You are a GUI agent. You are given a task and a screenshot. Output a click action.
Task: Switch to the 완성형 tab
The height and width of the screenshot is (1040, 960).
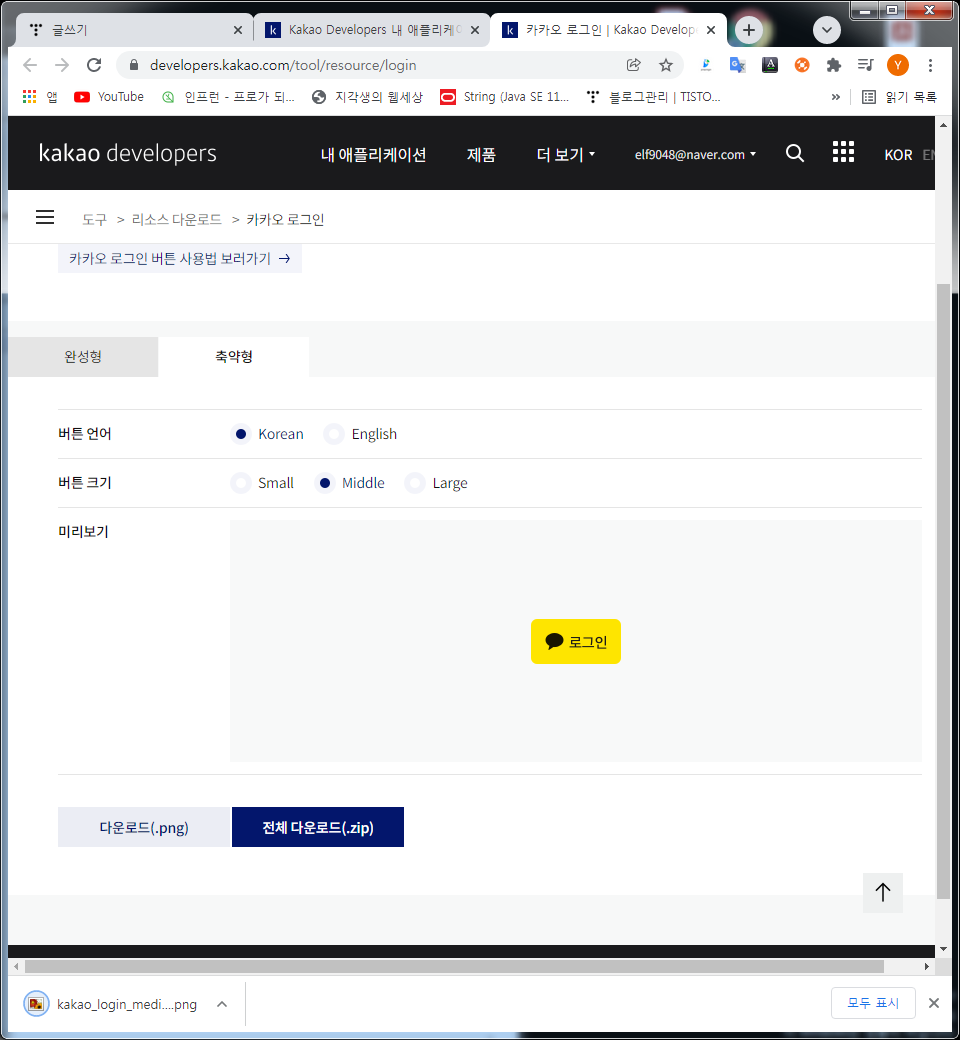click(83, 357)
